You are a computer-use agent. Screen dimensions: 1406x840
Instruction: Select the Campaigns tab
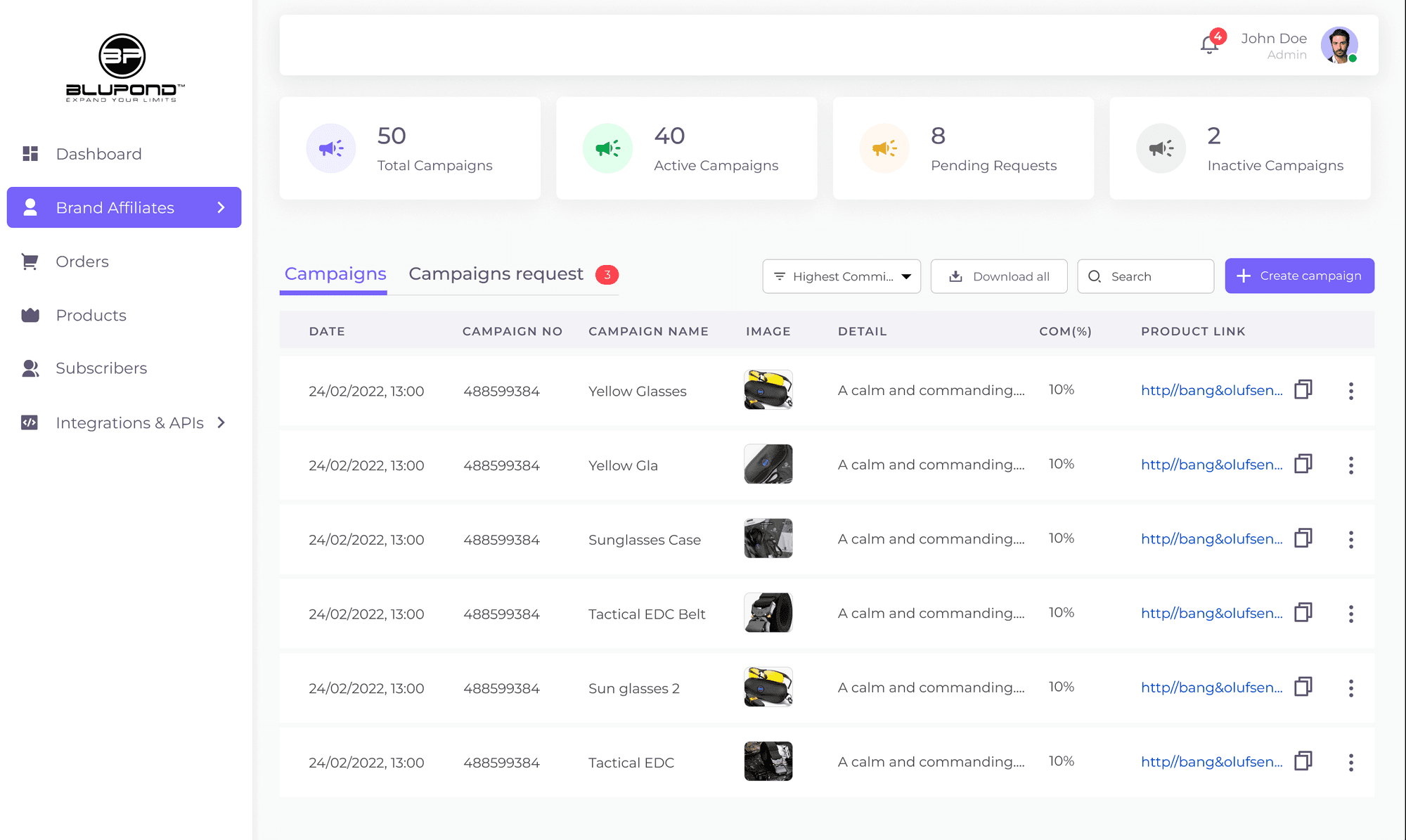[335, 274]
